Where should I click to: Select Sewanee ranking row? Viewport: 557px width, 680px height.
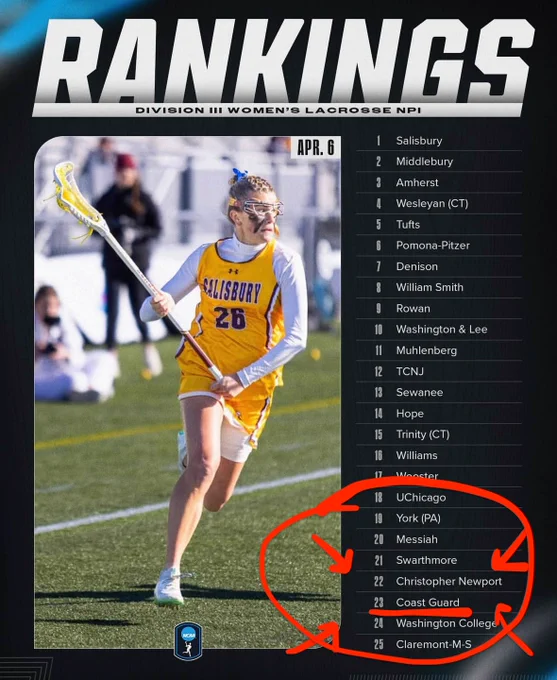[x=439, y=392]
